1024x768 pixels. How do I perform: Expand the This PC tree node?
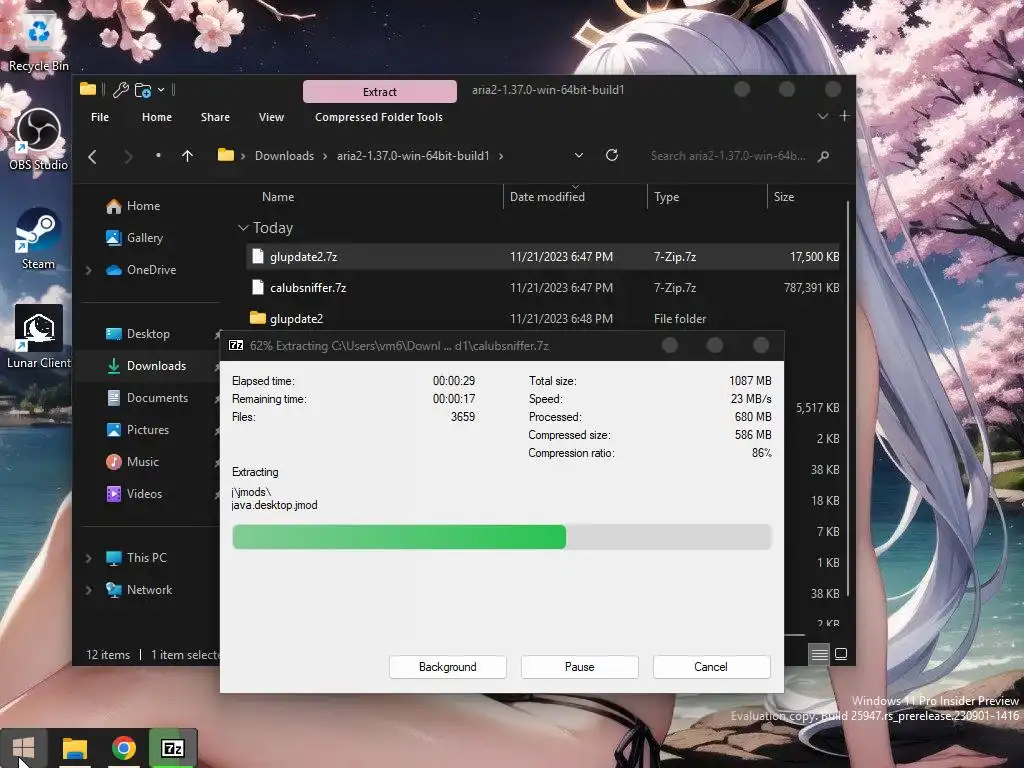click(89, 558)
